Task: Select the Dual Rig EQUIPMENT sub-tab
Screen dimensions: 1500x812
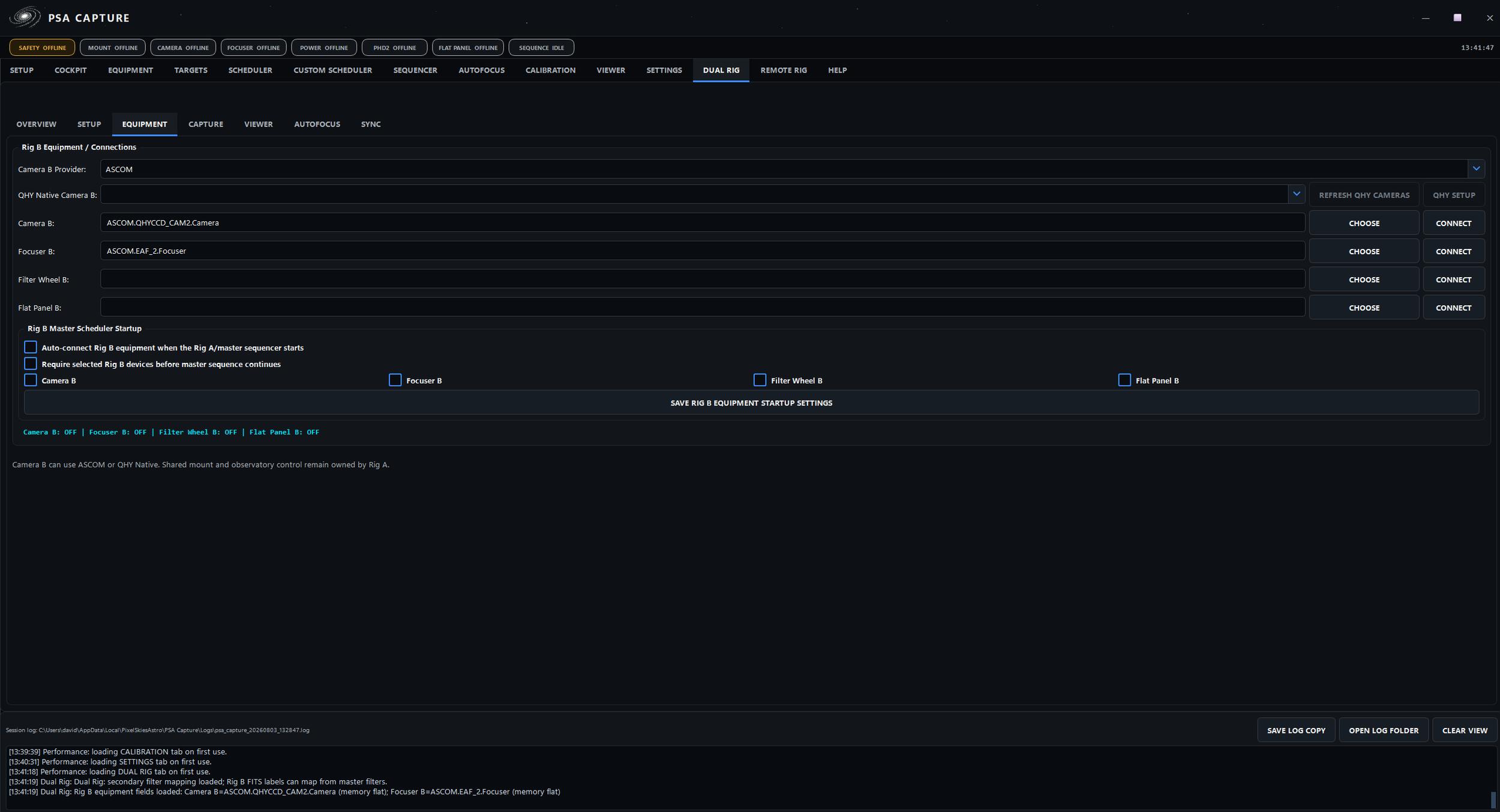Action: pyautogui.click(x=145, y=124)
